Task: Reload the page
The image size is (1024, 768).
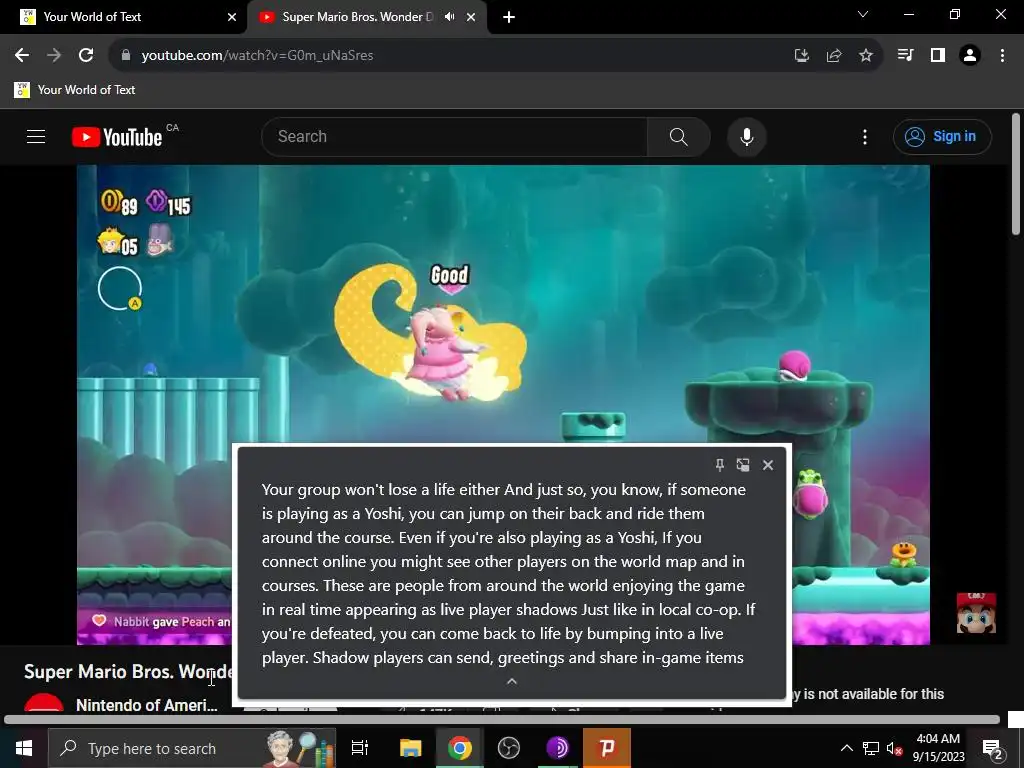Action: tap(86, 55)
